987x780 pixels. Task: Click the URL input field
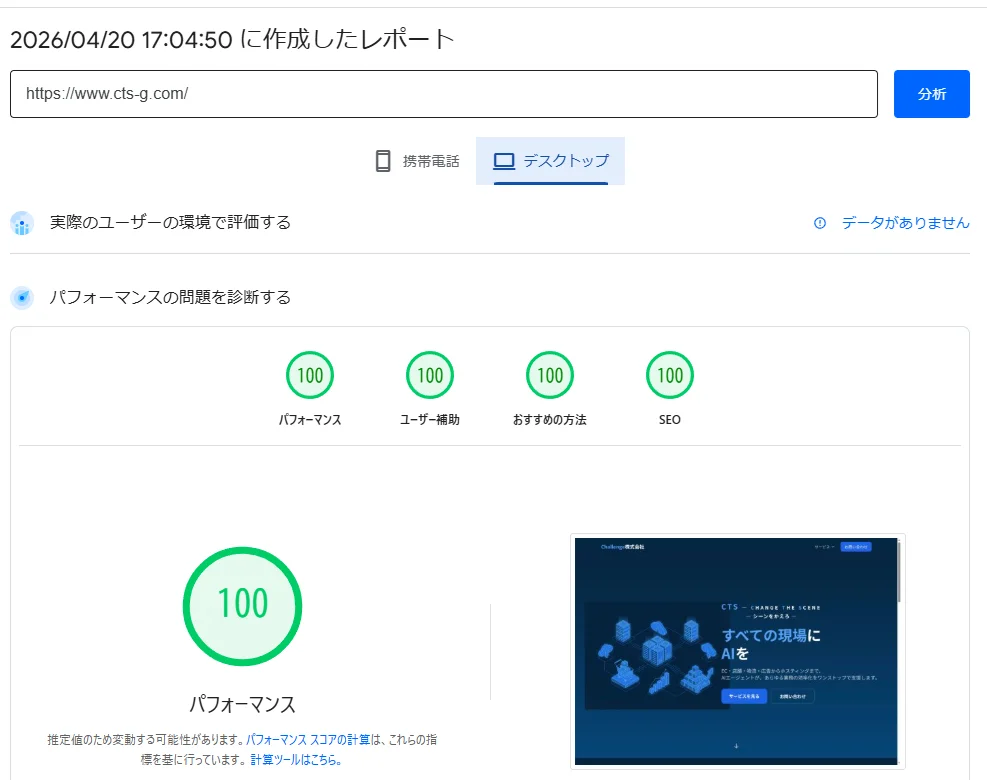[443, 93]
